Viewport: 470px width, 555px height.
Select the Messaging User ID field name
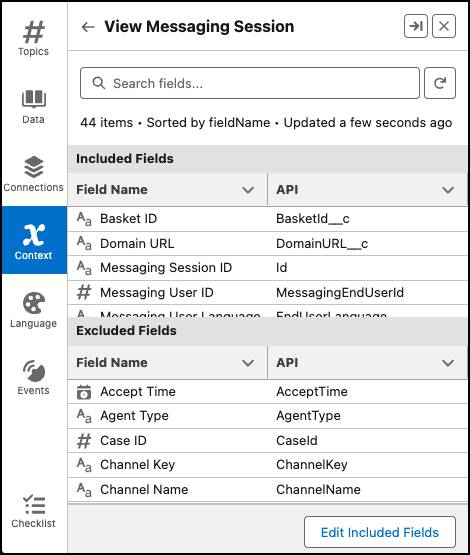coord(157,293)
